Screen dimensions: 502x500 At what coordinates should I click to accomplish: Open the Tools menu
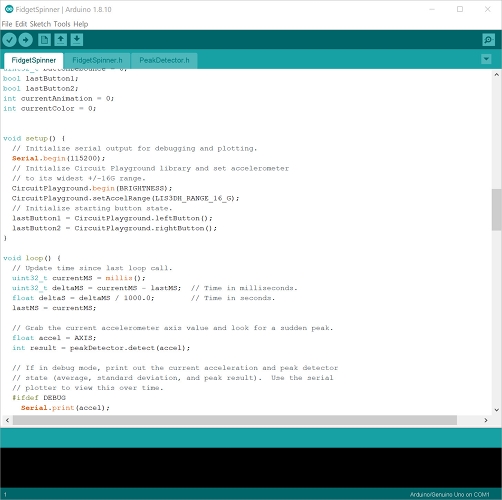point(62,24)
